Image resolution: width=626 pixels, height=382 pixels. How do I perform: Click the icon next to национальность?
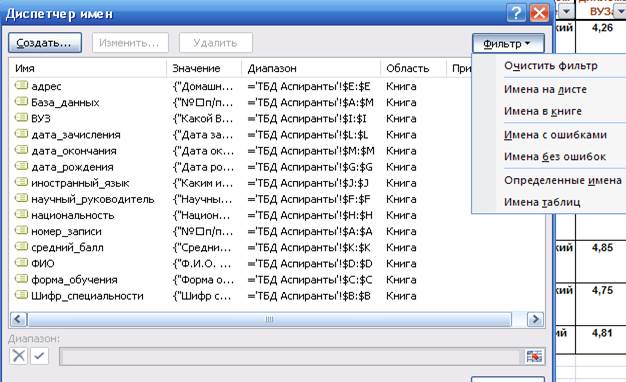click(21, 214)
